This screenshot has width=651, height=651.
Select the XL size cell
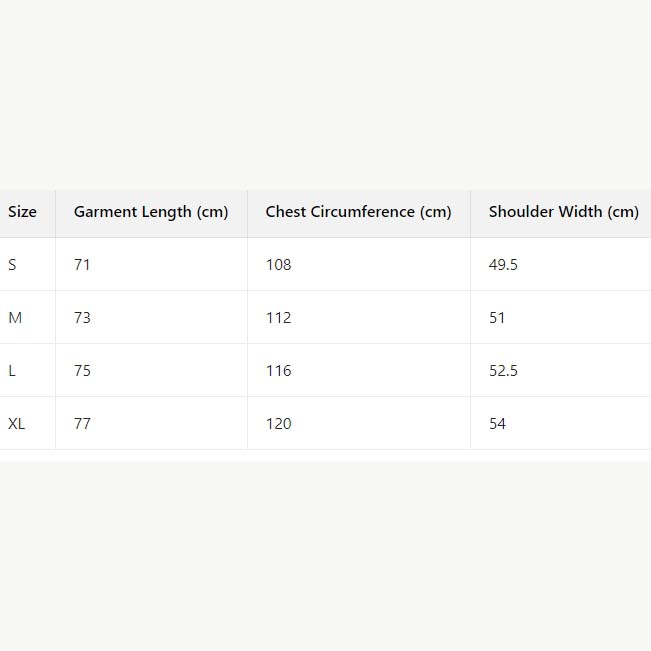click(x=17, y=424)
